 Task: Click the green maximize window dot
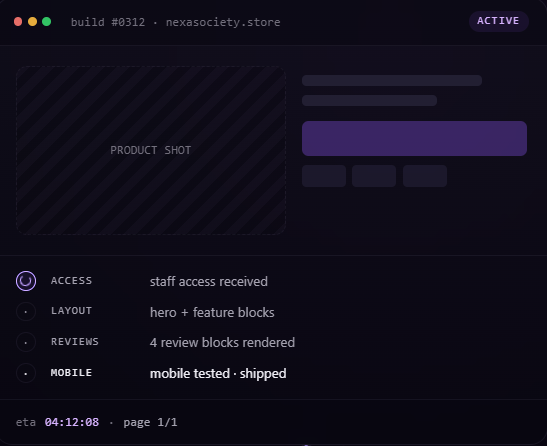coord(46,22)
